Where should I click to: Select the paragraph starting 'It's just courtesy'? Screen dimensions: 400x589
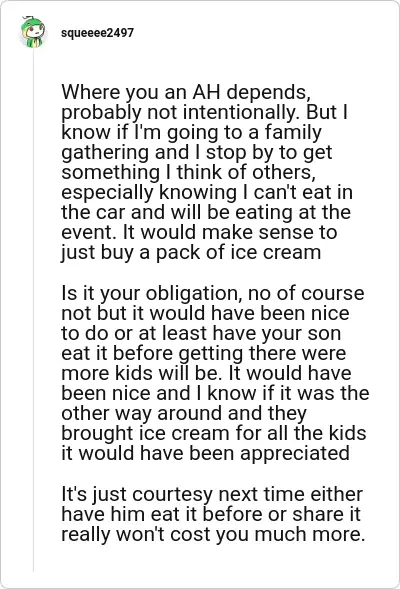[213, 514]
